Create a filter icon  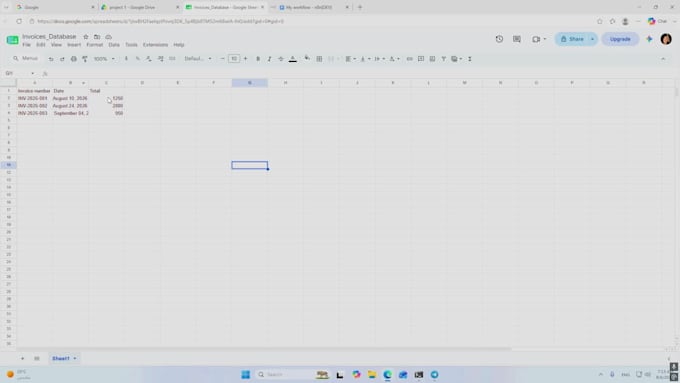[x=444, y=59]
